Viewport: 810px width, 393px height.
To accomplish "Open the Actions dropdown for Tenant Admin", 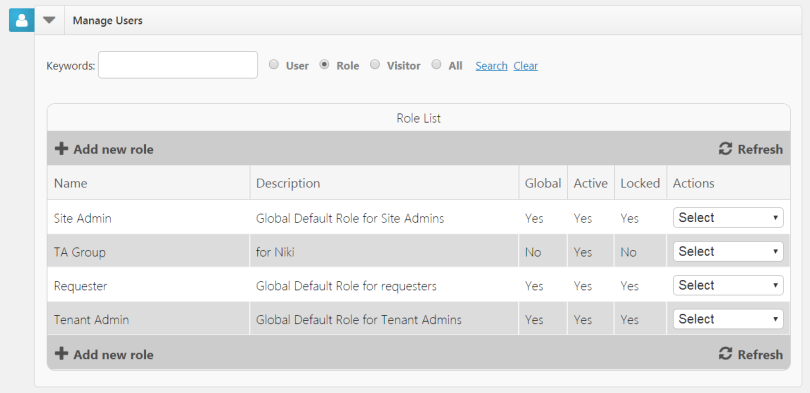I will pos(728,319).
